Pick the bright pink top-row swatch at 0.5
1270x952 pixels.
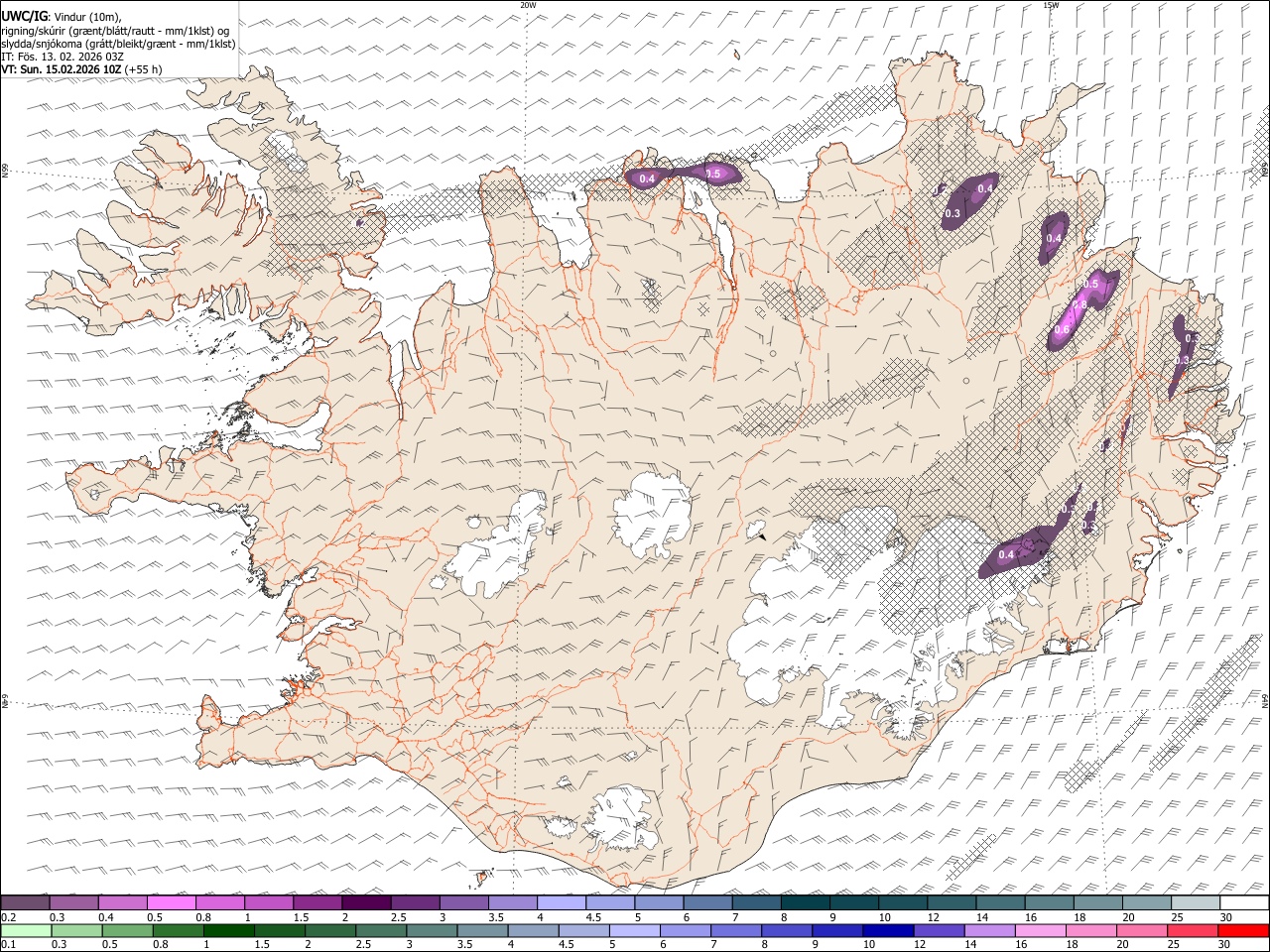point(171,902)
